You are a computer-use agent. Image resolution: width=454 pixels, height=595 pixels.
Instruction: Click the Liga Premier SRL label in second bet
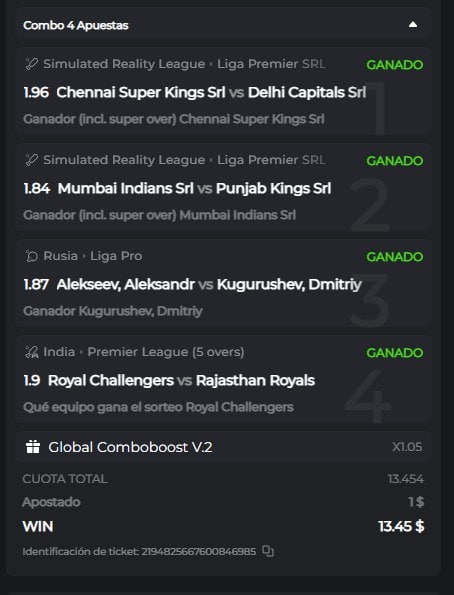(271, 160)
